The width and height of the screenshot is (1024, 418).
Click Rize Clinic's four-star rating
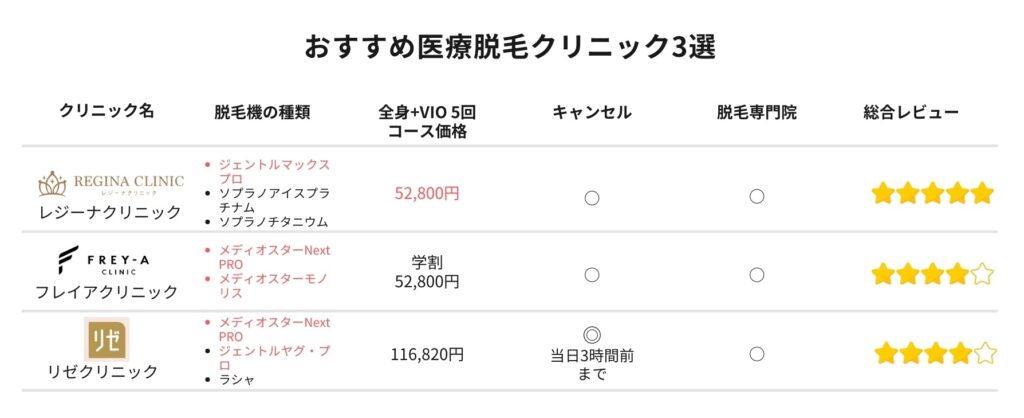click(x=935, y=353)
